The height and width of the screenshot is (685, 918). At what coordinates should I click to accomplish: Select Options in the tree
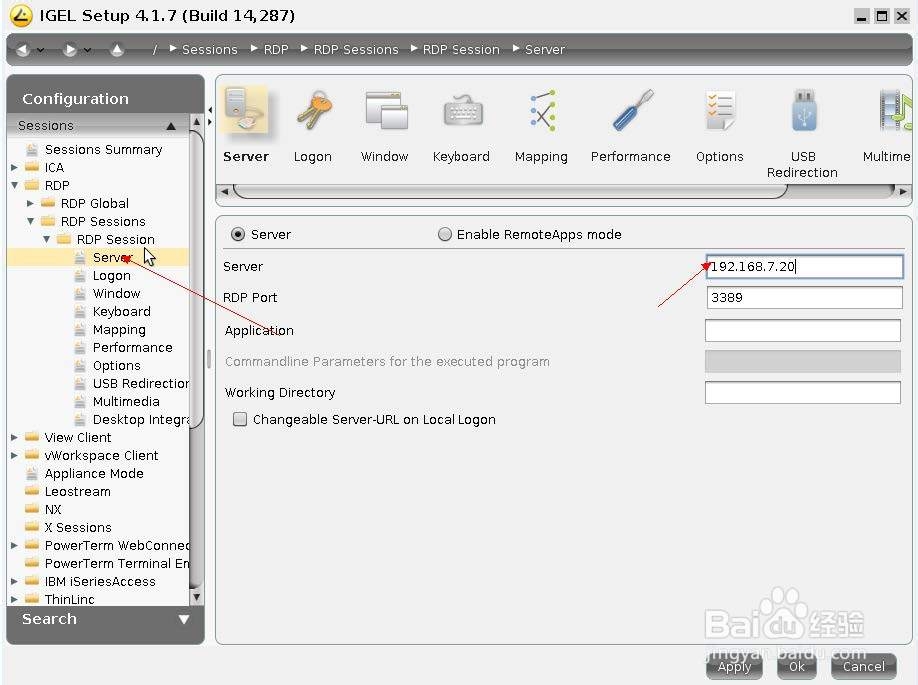click(x=117, y=366)
